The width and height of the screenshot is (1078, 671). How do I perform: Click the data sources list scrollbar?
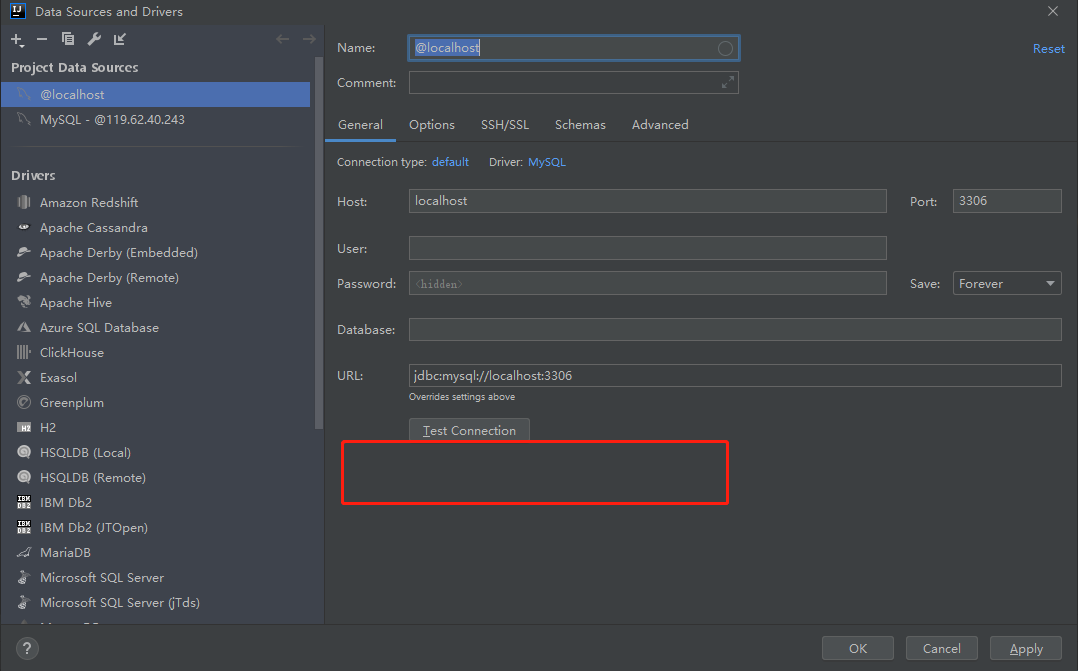(x=319, y=243)
